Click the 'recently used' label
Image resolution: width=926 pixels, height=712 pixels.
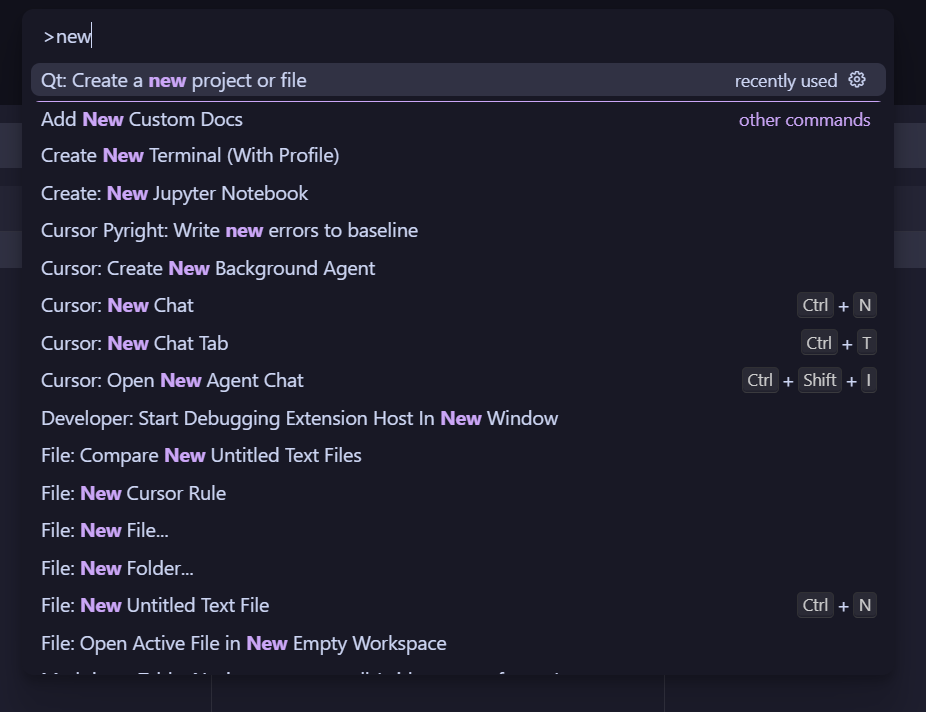[785, 81]
